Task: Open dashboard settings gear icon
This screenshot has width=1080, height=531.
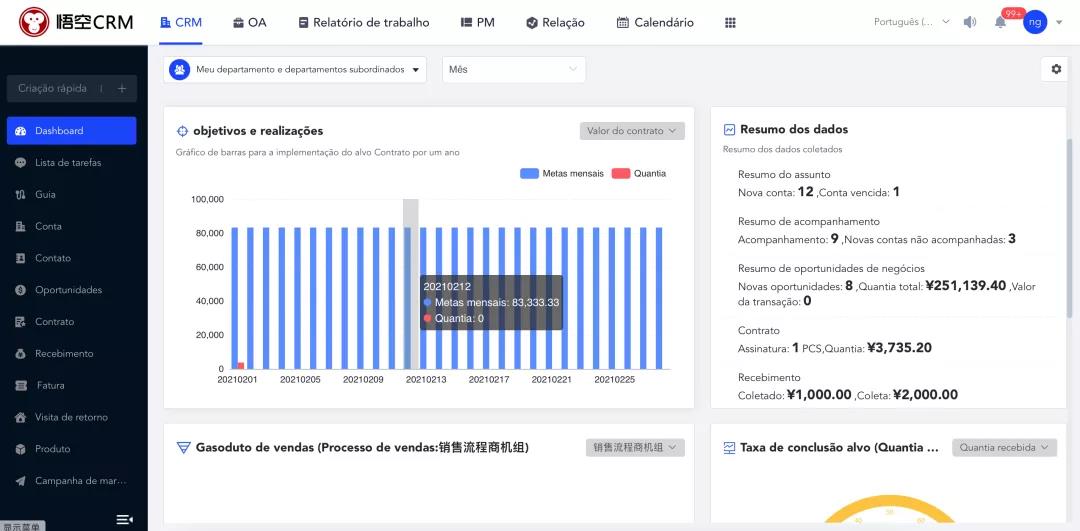Action: (1056, 69)
